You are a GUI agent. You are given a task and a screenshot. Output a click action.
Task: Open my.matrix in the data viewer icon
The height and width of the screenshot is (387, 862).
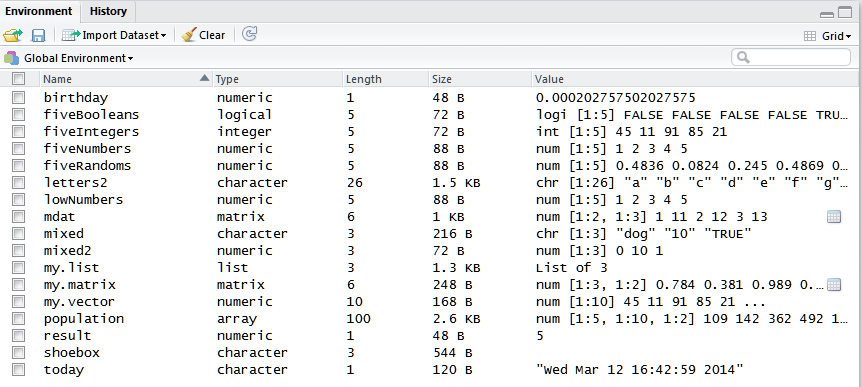coord(833,285)
